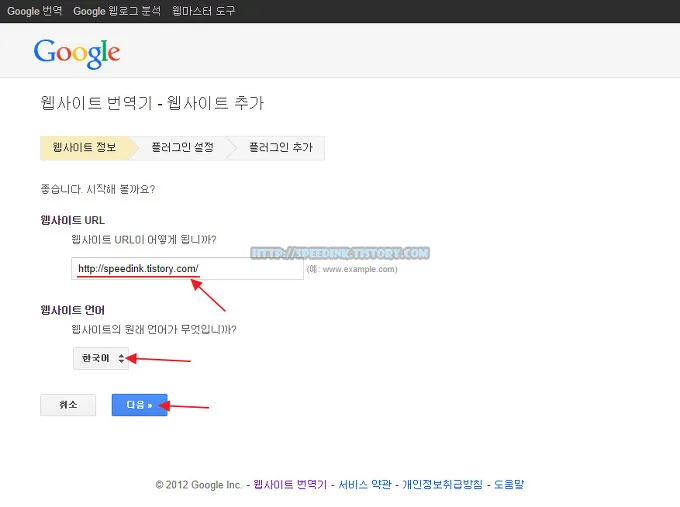Click 웹사이트 URL이 어떻게 됩니까? question text
Image resolution: width=680 pixels, height=507 pixels.
coord(144,240)
